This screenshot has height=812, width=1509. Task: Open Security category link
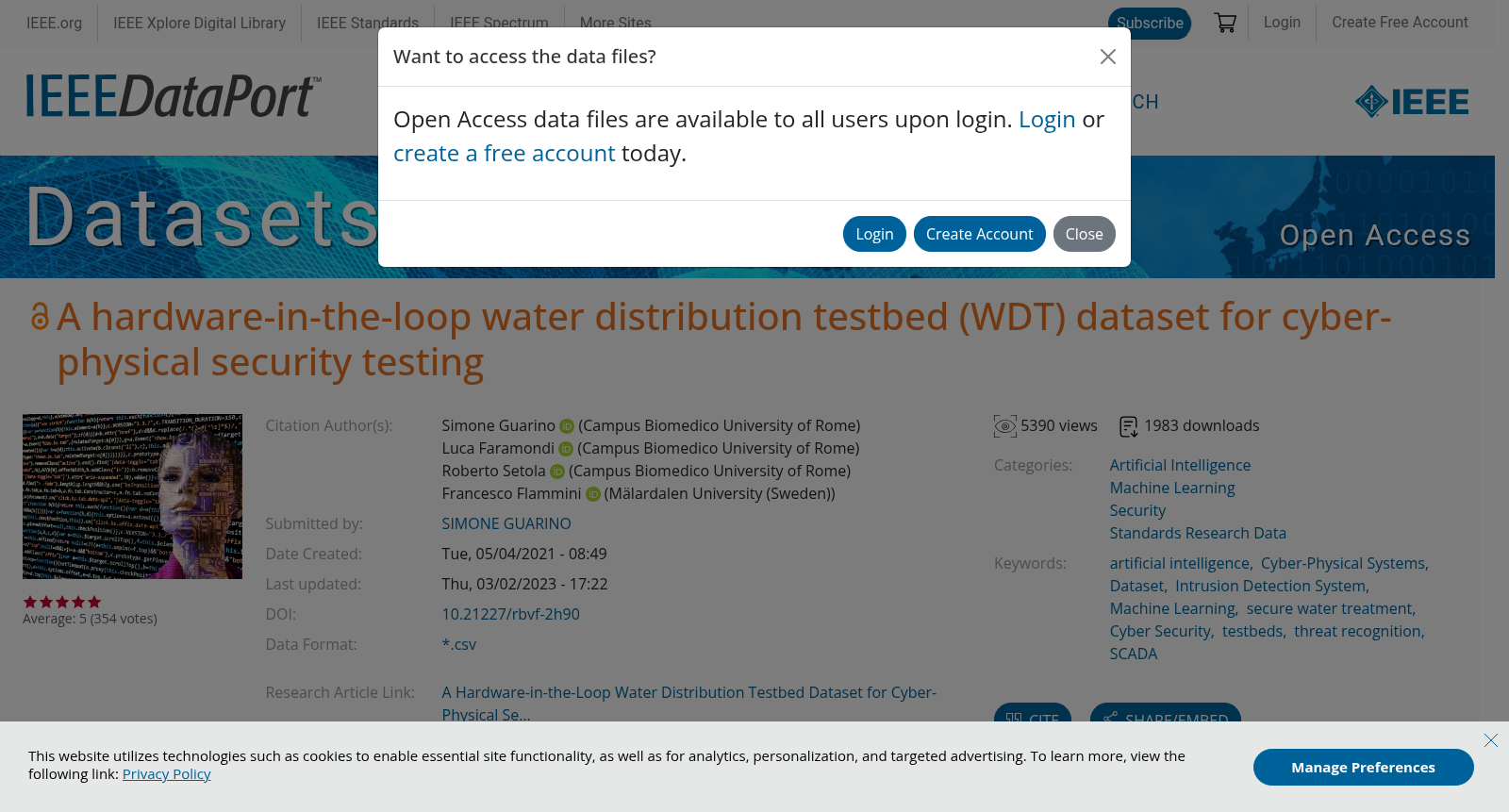[1137, 510]
